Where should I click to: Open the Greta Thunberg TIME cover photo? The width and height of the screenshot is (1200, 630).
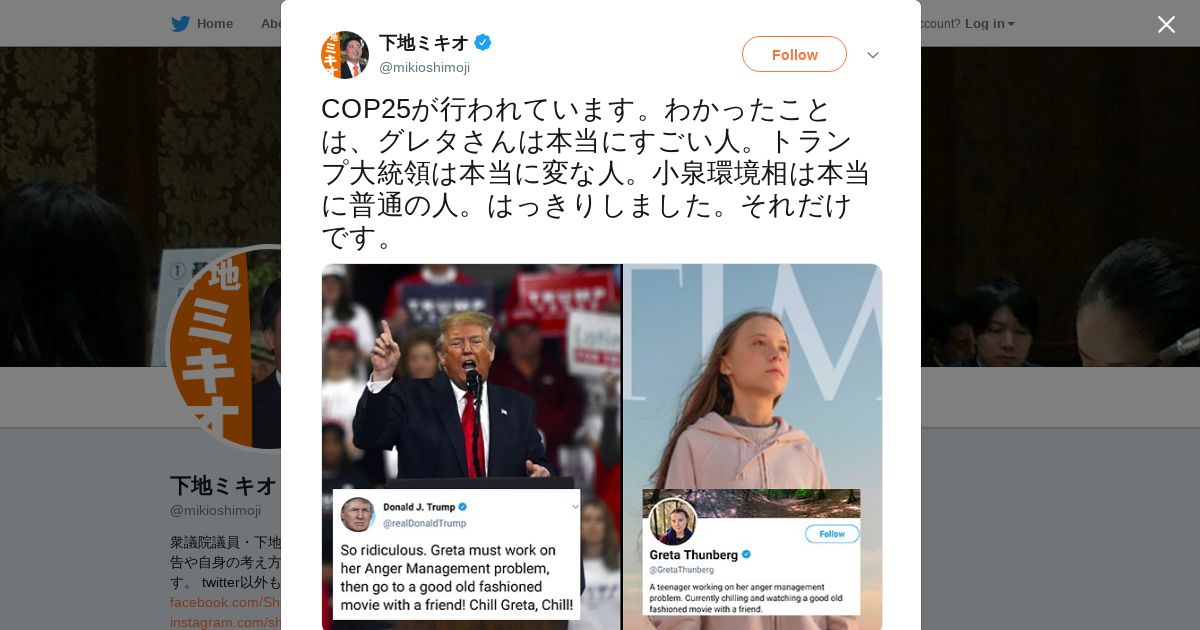pos(753,447)
